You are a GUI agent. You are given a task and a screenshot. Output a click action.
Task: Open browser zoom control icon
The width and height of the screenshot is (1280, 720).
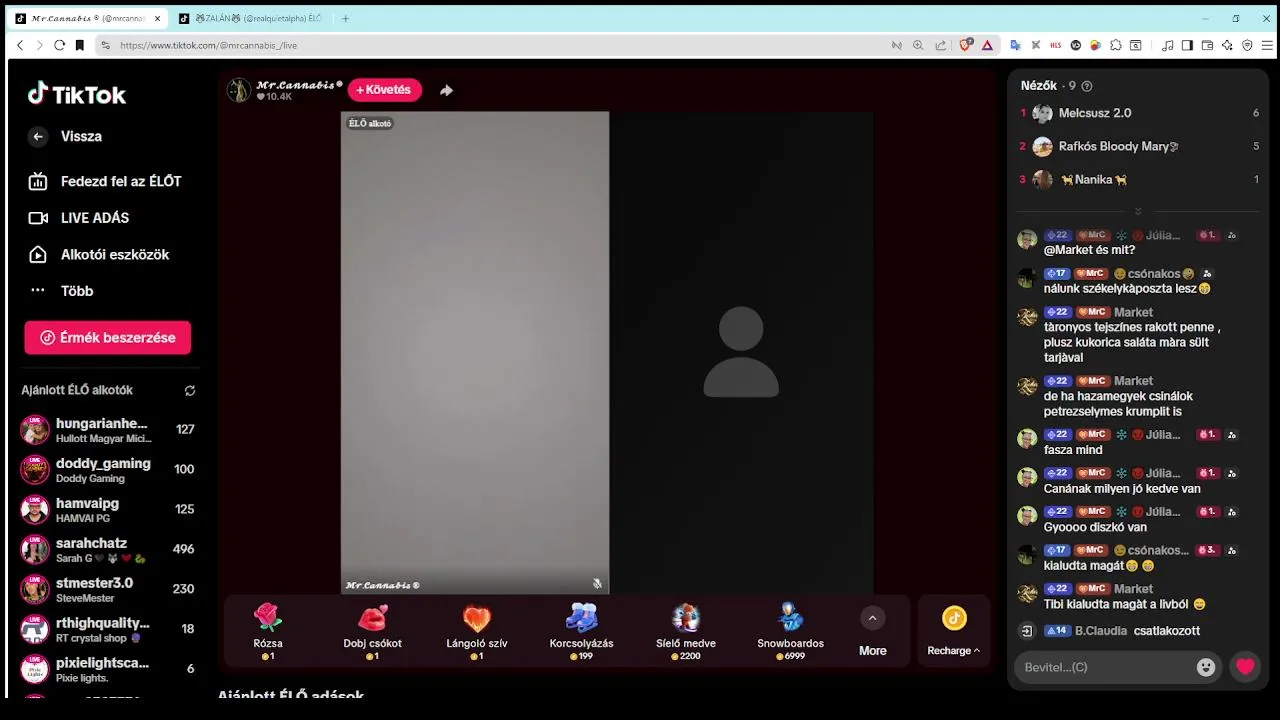point(918,45)
